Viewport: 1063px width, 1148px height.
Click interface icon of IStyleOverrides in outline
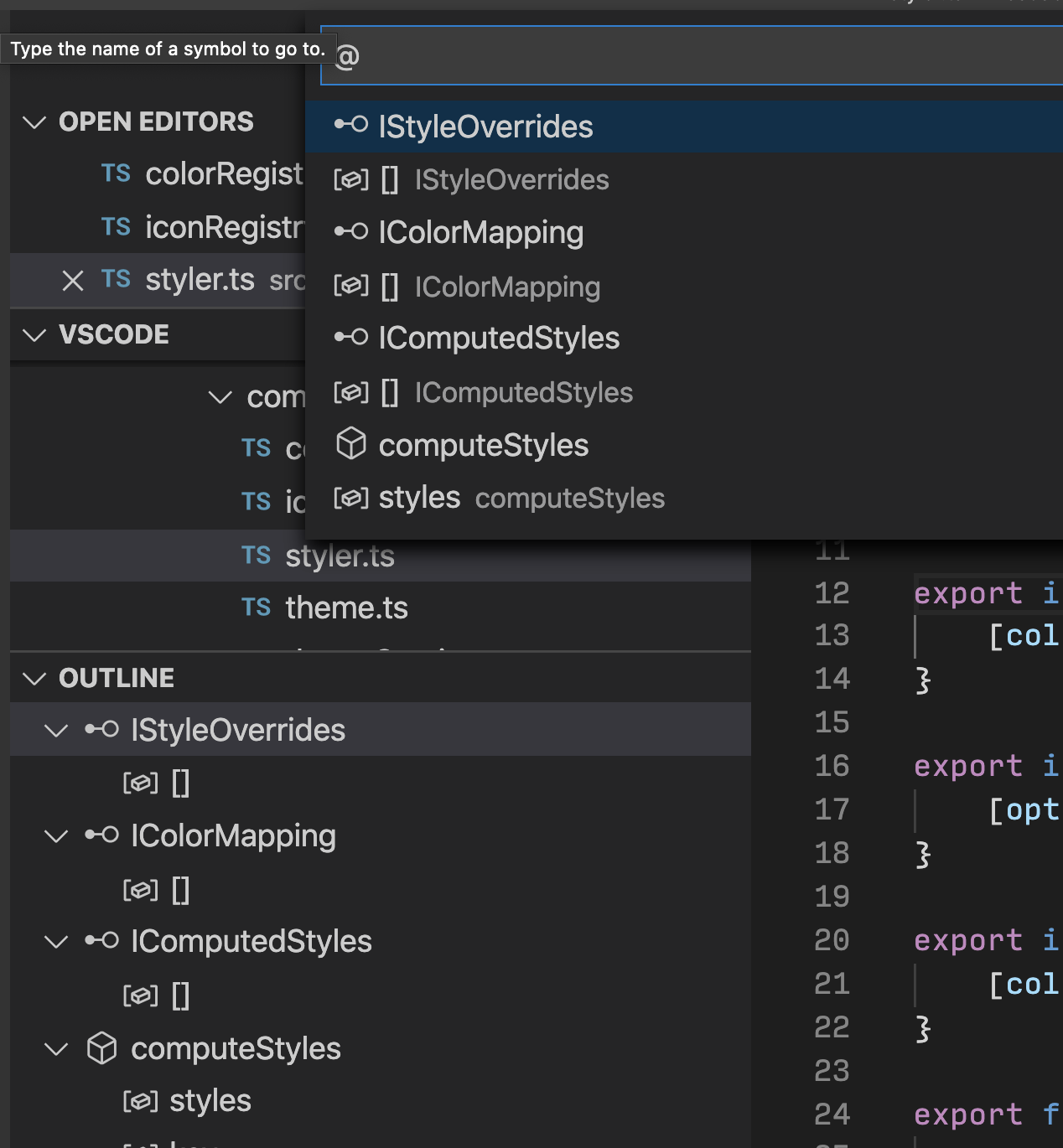[x=101, y=730]
